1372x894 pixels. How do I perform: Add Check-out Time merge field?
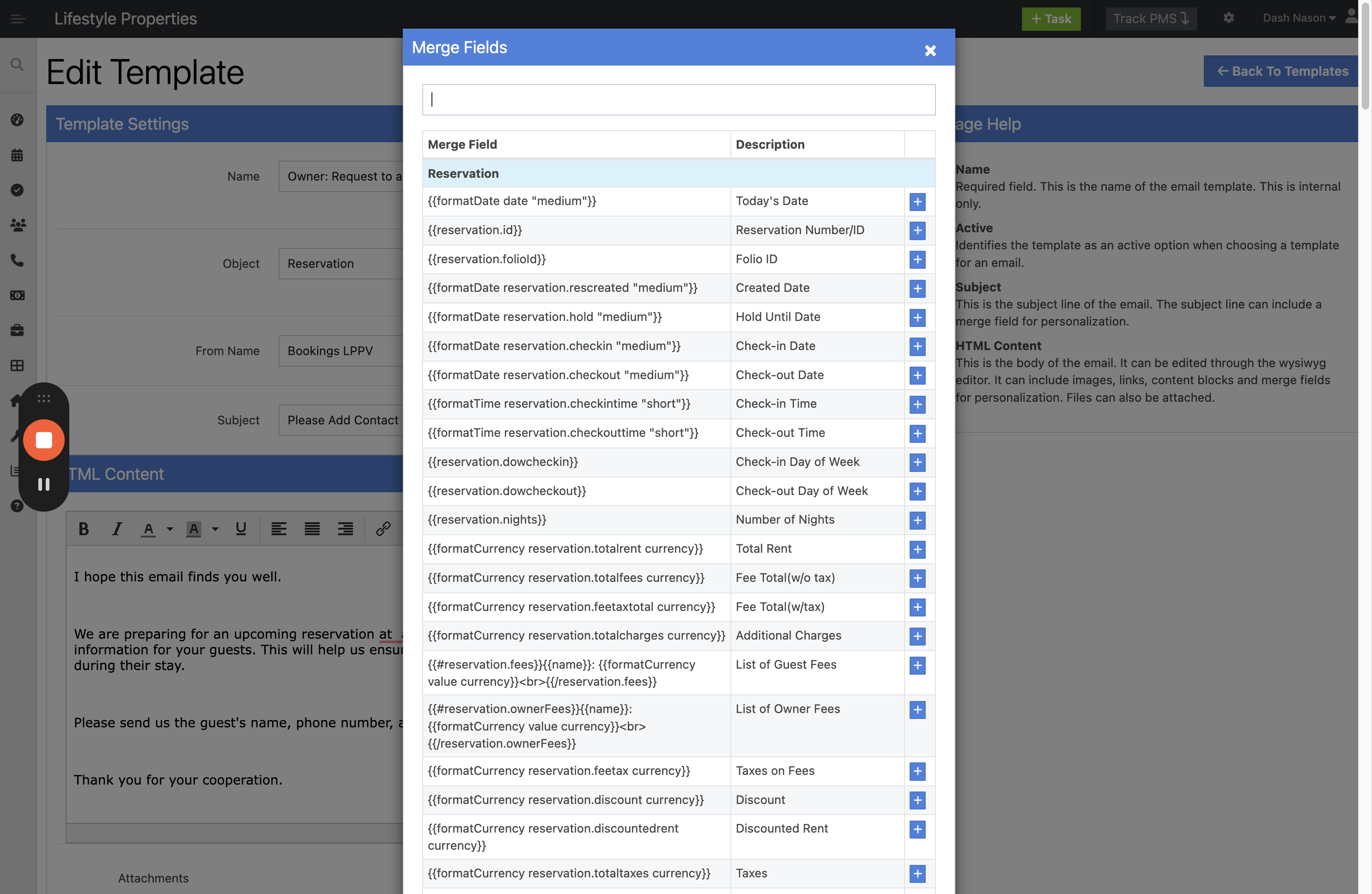(x=917, y=434)
